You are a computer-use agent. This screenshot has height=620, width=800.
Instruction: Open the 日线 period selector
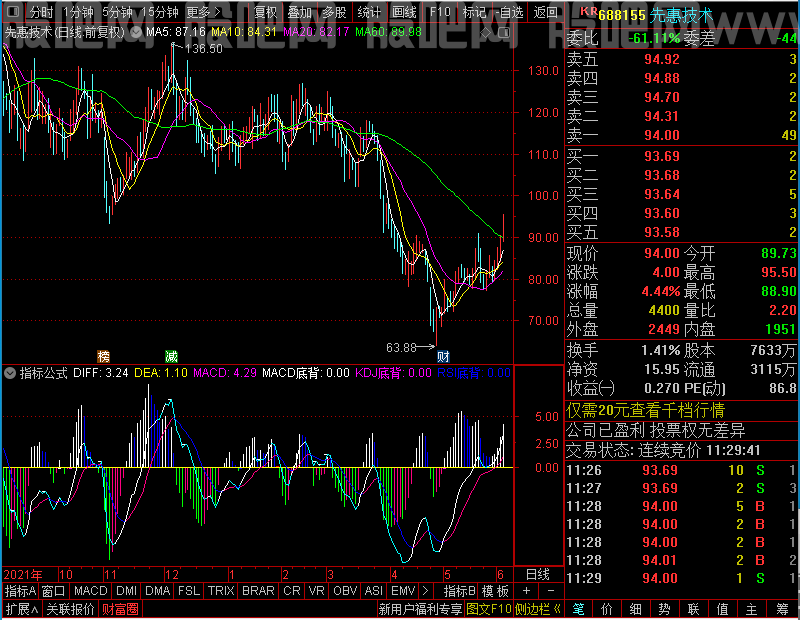(x=538, y=575)
